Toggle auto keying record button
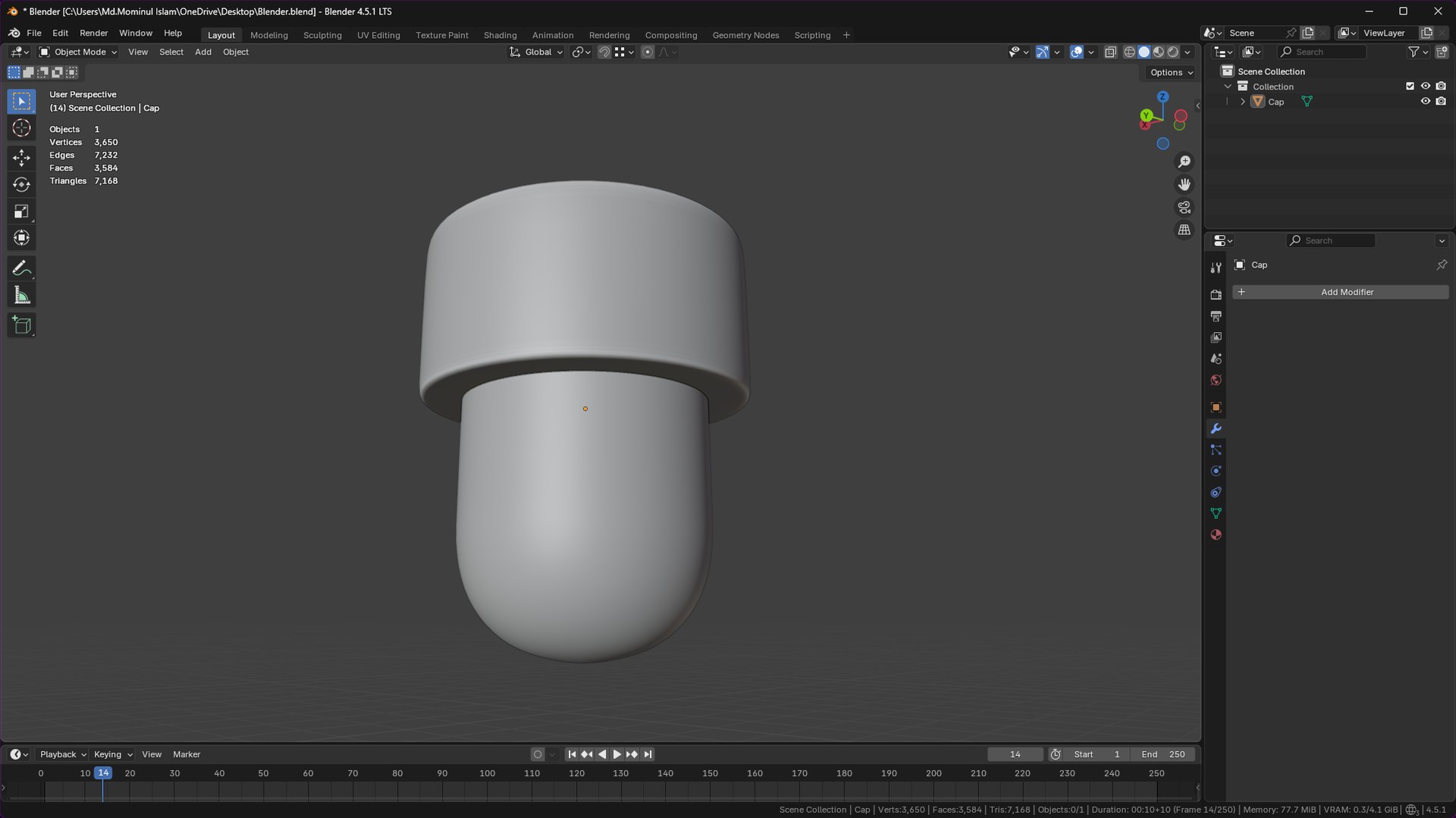This screenshot has width=1456, height=818. pyautogui.click(x=538, y=754)
